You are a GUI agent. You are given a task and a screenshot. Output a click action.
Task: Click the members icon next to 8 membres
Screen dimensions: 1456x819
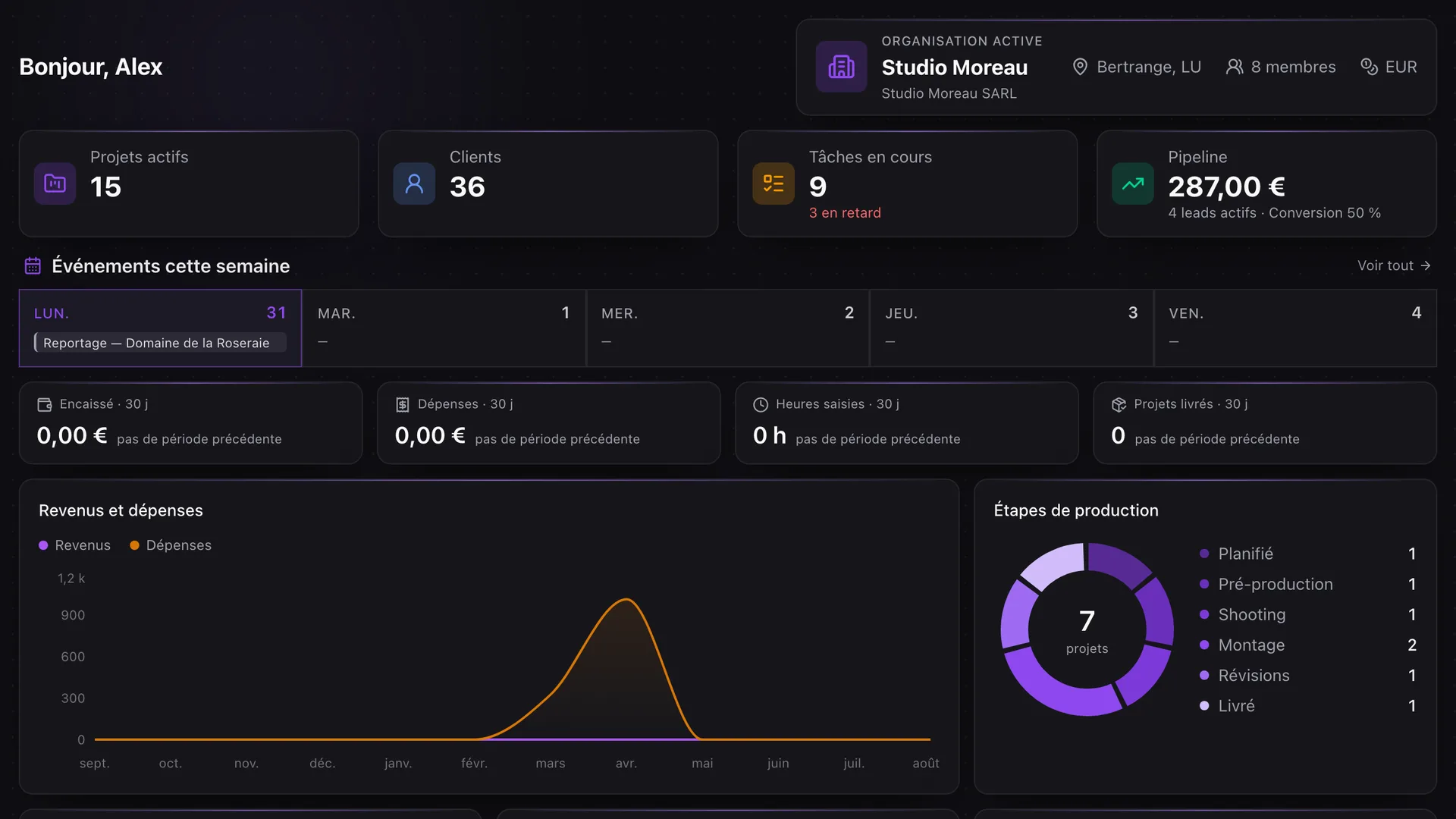[x=1235, y=67]
